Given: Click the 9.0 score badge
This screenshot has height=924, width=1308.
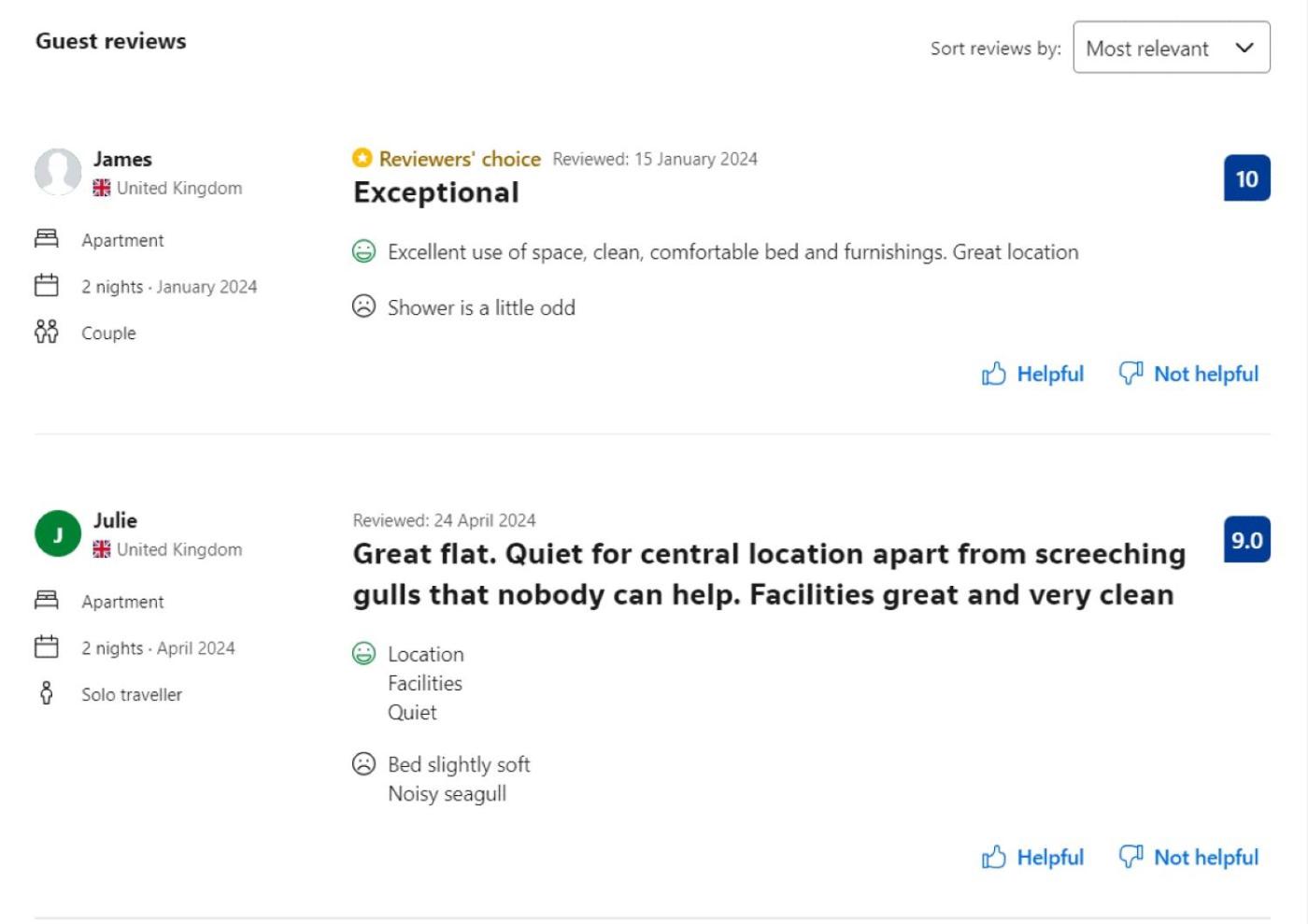Looking at the screenshot, I should click(1246, 540).
